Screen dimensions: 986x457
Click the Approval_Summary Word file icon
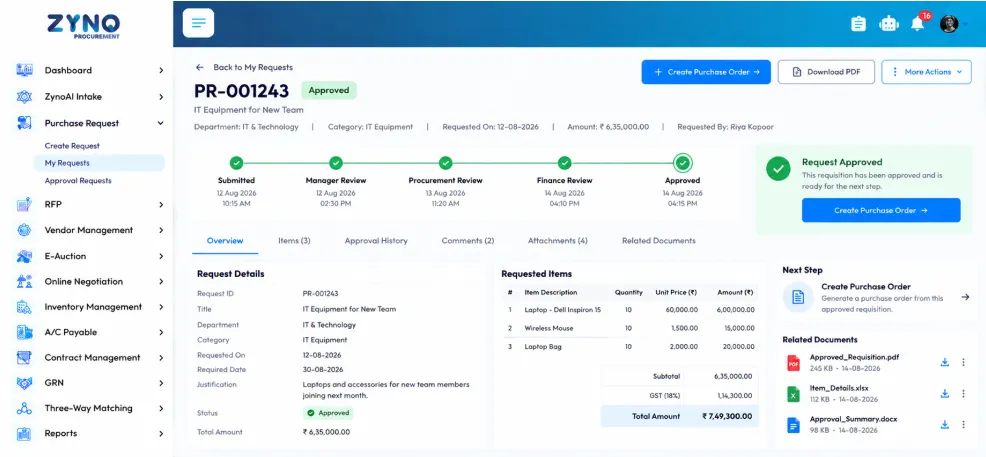(794, 425)
